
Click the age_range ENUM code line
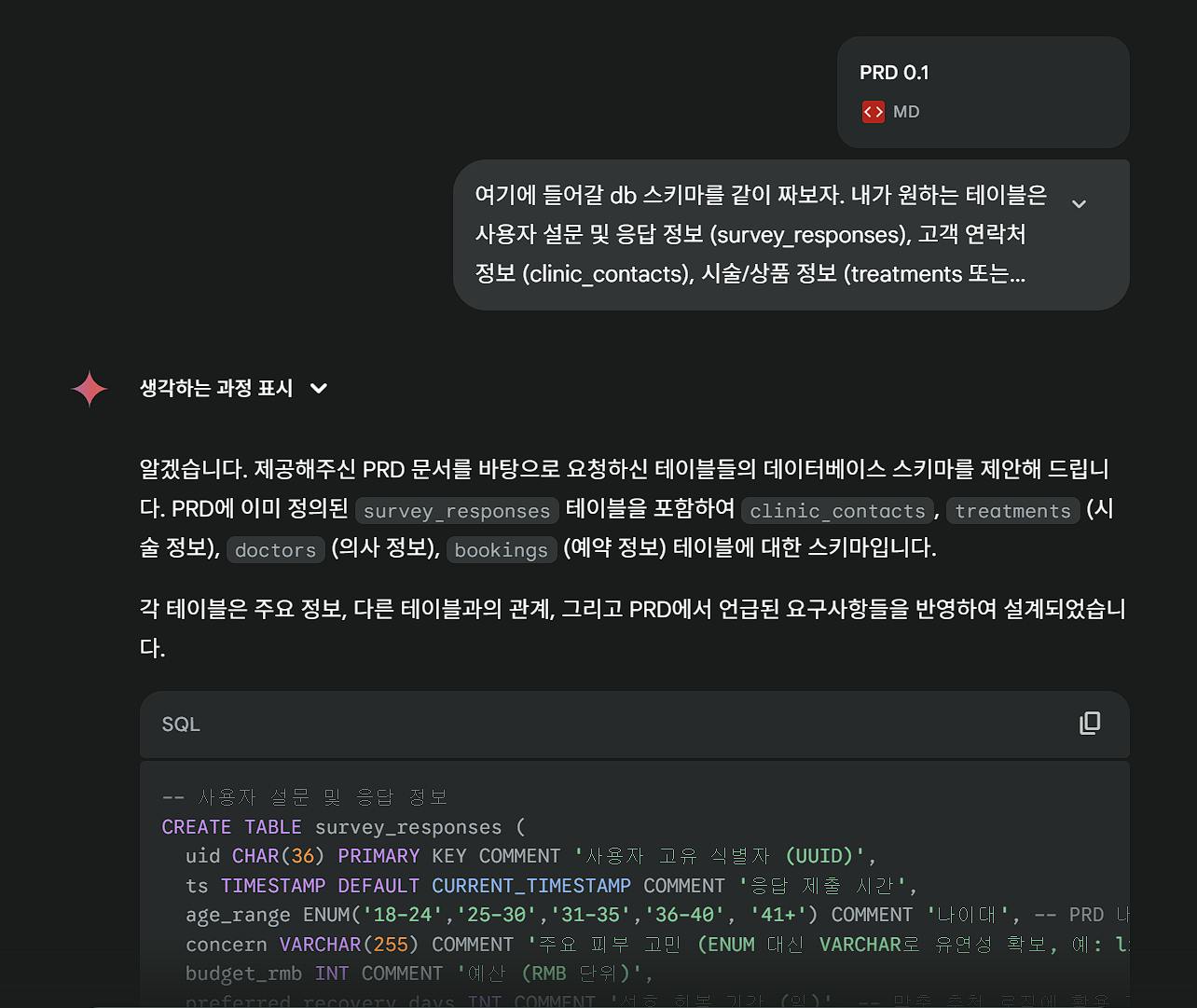click(657, 915)
